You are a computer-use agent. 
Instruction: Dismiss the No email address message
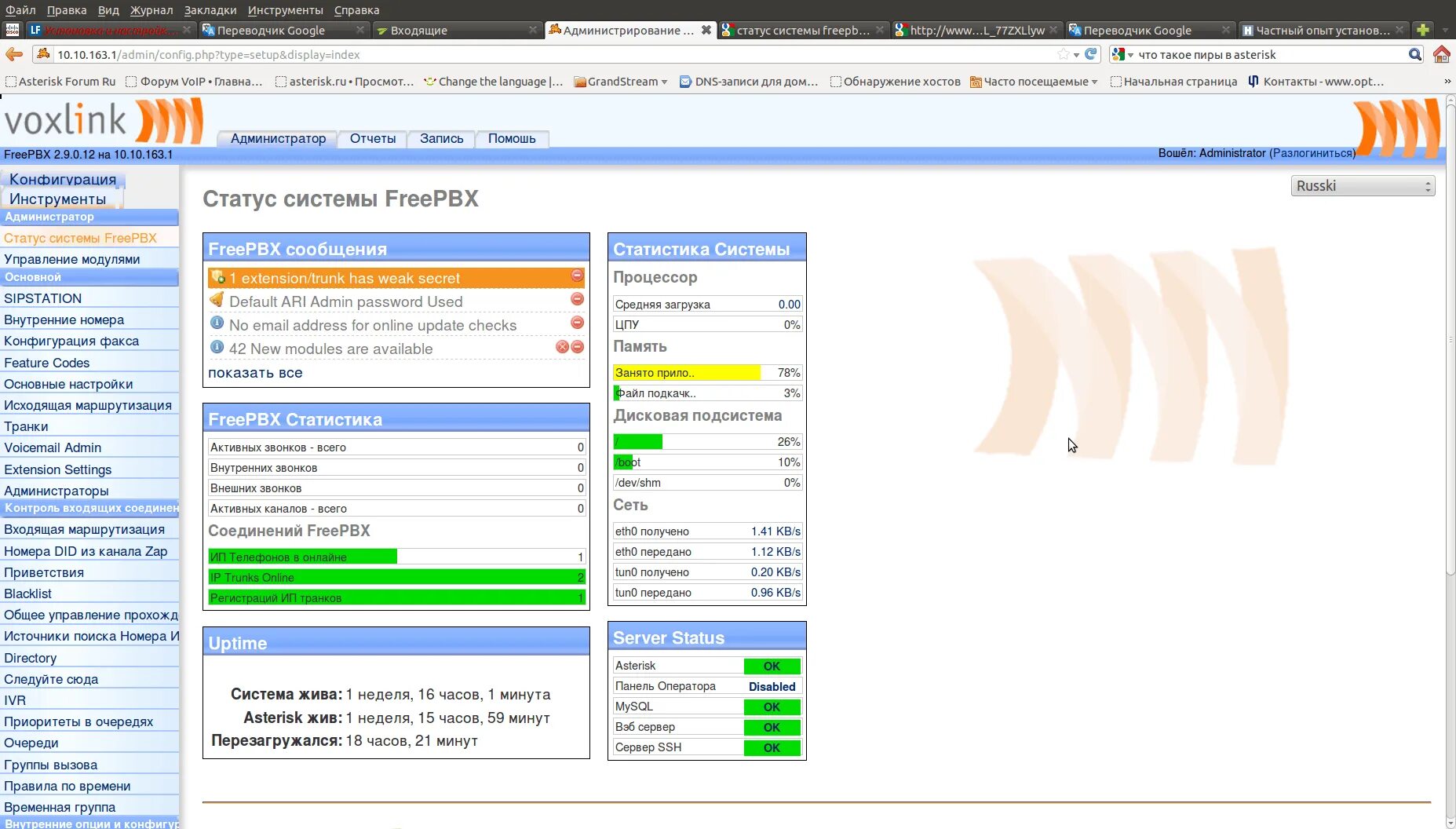click(577, 323)
